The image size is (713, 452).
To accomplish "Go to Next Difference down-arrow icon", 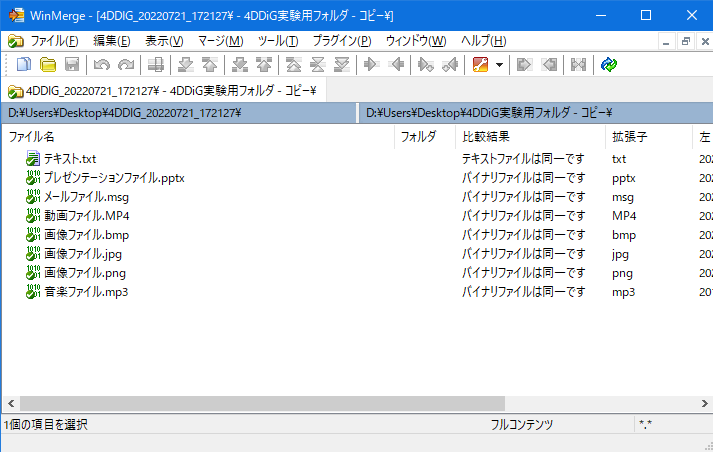I will click(x=186, y=65).
